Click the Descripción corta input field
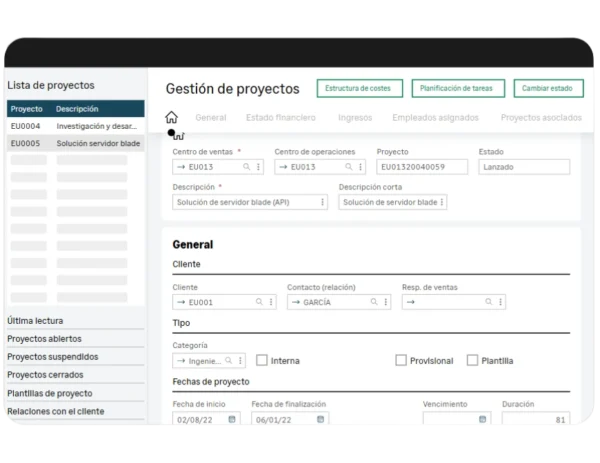 pyautogui.click(x=393, y=202)
